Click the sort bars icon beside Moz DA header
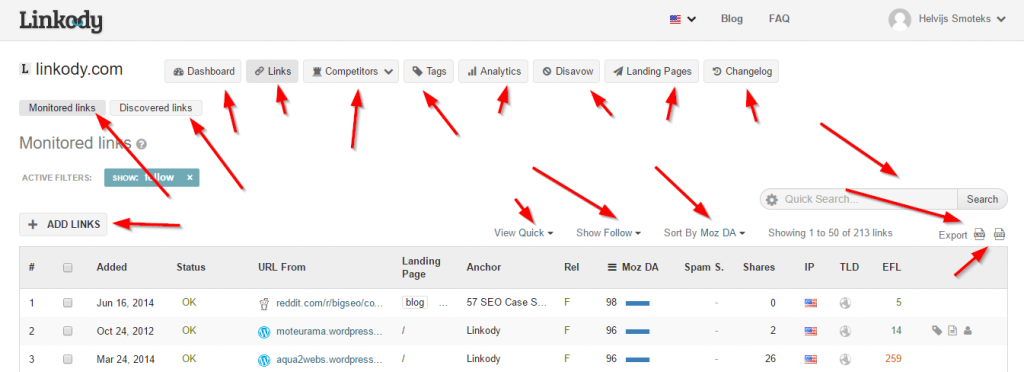This screenshot has height=372, width=1024. point(612,267)
